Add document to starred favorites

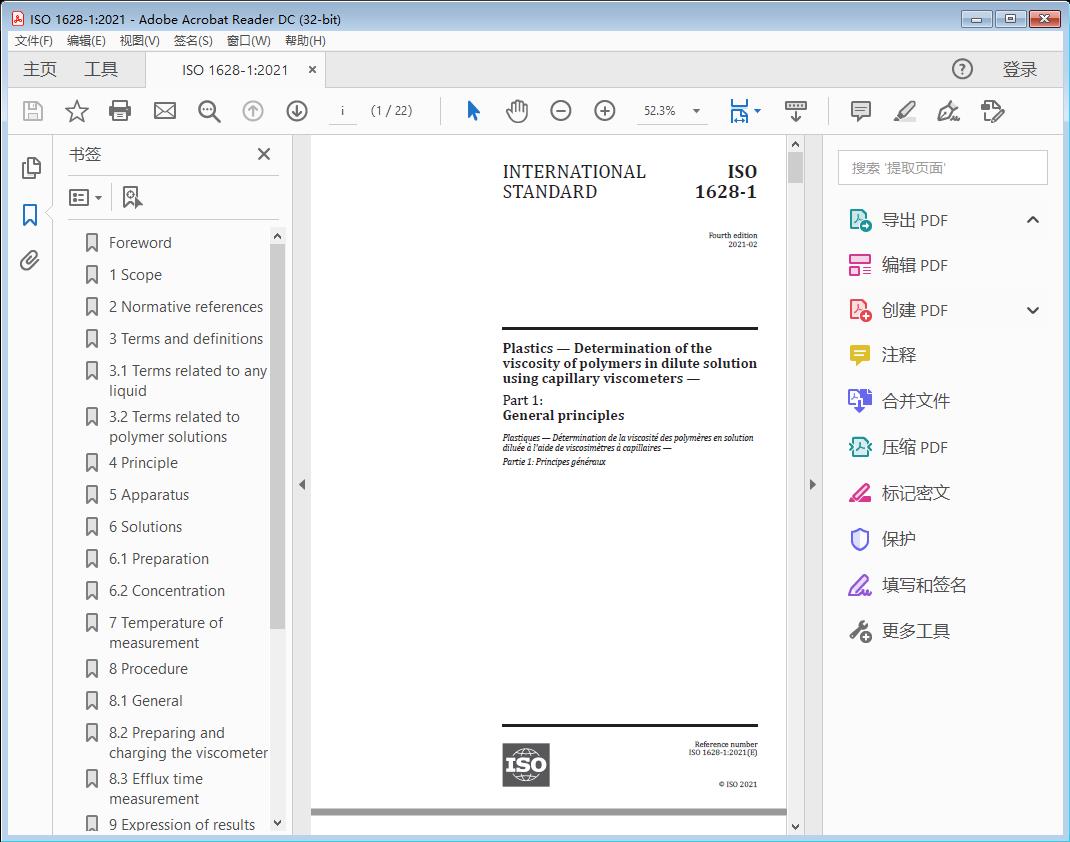(76, 111)
